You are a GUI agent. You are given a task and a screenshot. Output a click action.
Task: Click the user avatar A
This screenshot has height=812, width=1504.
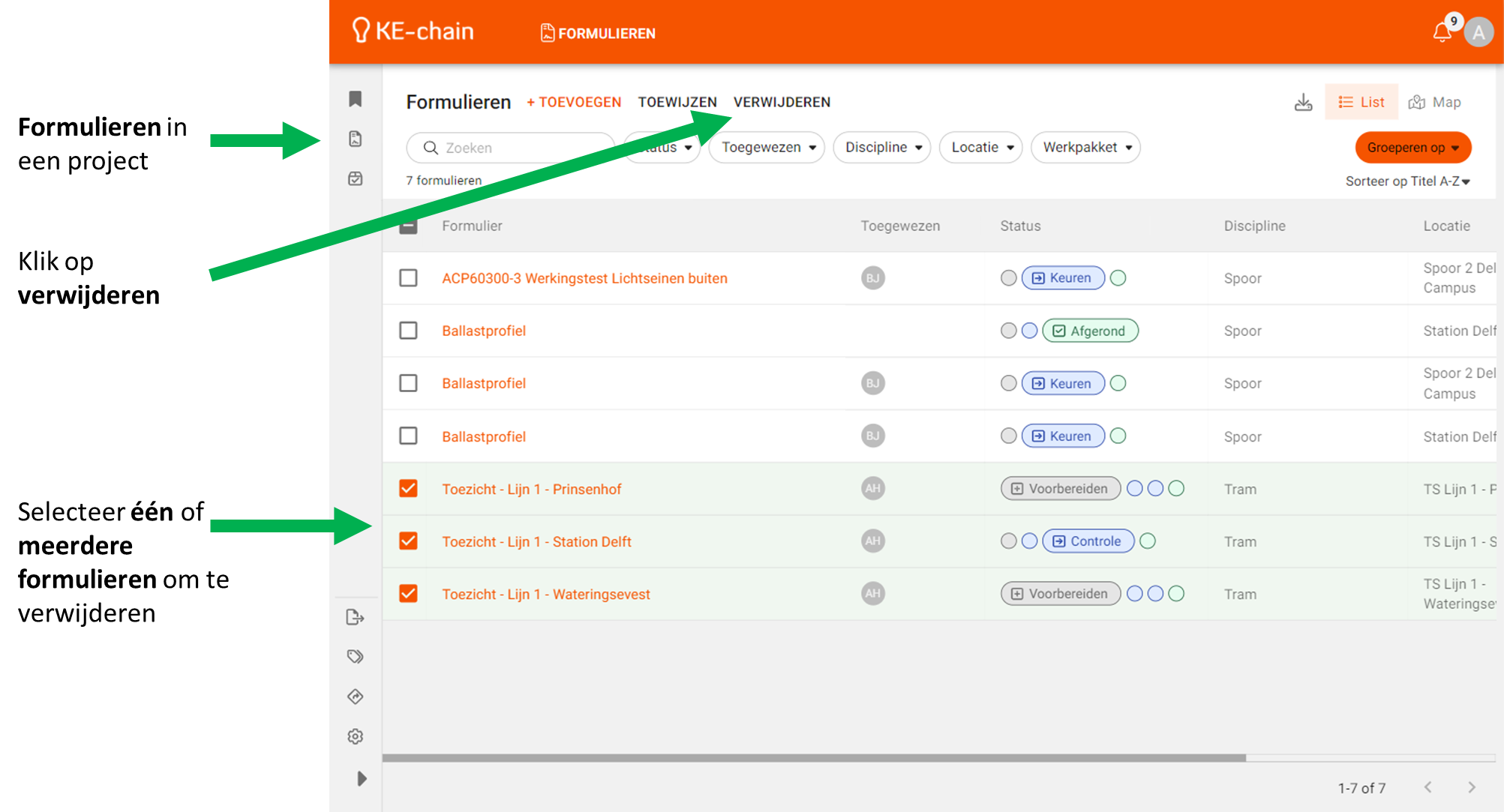[x=1478, y=32]
